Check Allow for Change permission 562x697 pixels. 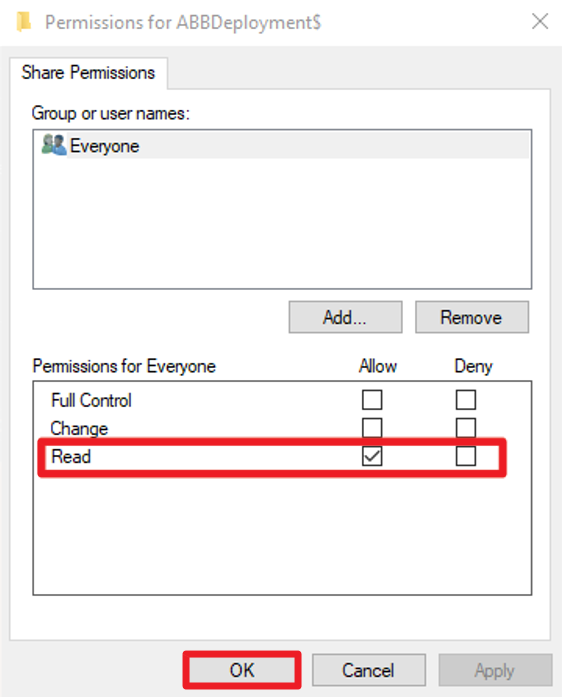coord(372,428)
